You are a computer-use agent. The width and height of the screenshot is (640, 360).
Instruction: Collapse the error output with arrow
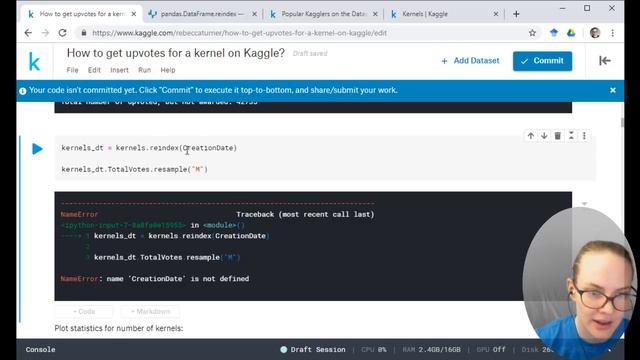tap(584, 203)
